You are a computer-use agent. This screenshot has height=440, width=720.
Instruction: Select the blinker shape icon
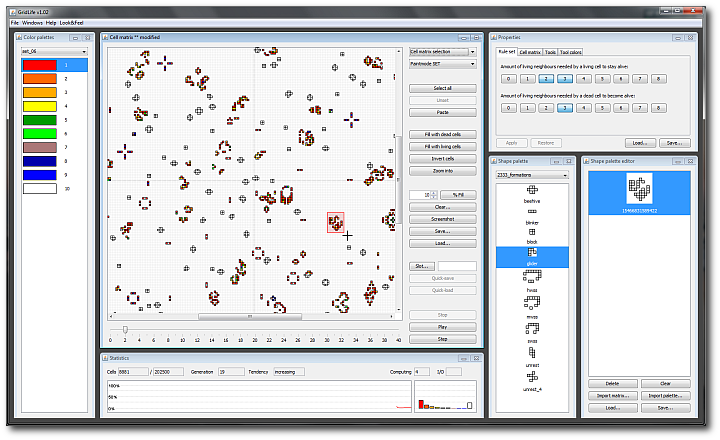[532, 212]
